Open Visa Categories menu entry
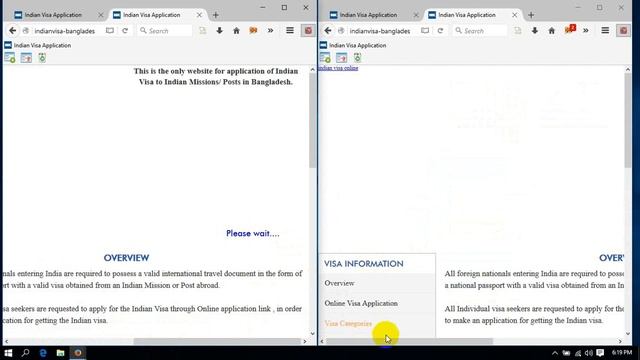The image size is (640, 360). pos(348,323)
